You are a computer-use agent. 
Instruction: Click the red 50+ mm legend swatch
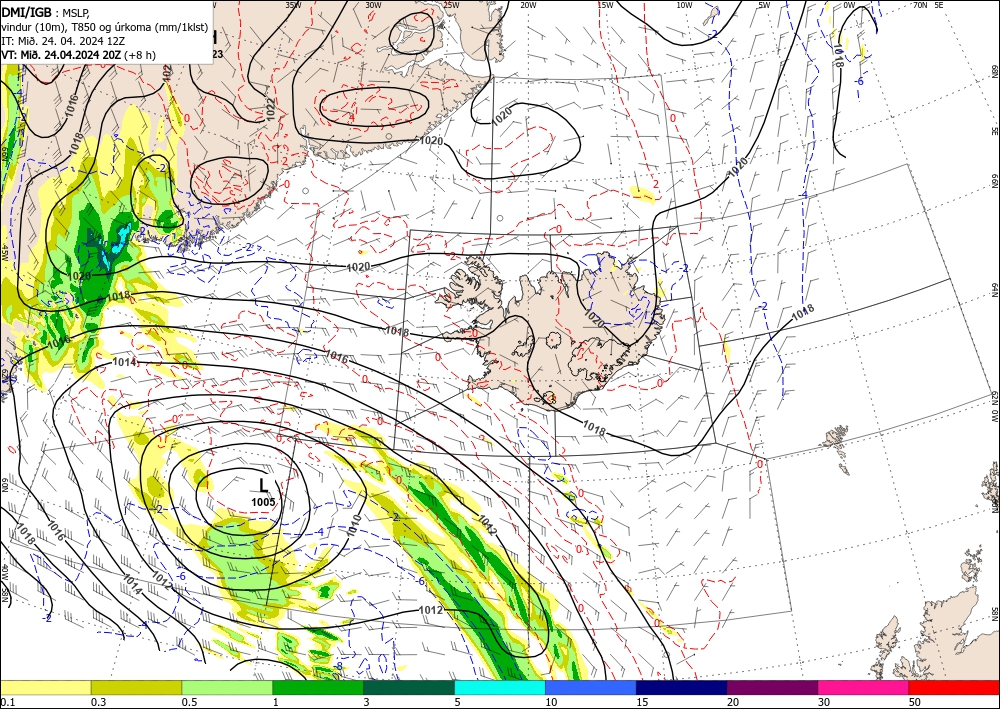tap(954, 687)
